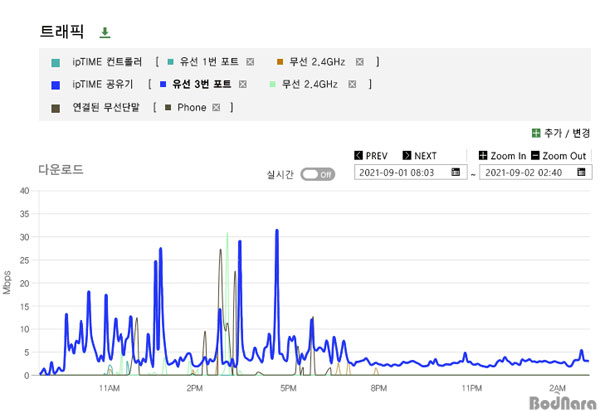Click the 2PM label on time axis
600x413 pixels.
[x=194, y=389]
